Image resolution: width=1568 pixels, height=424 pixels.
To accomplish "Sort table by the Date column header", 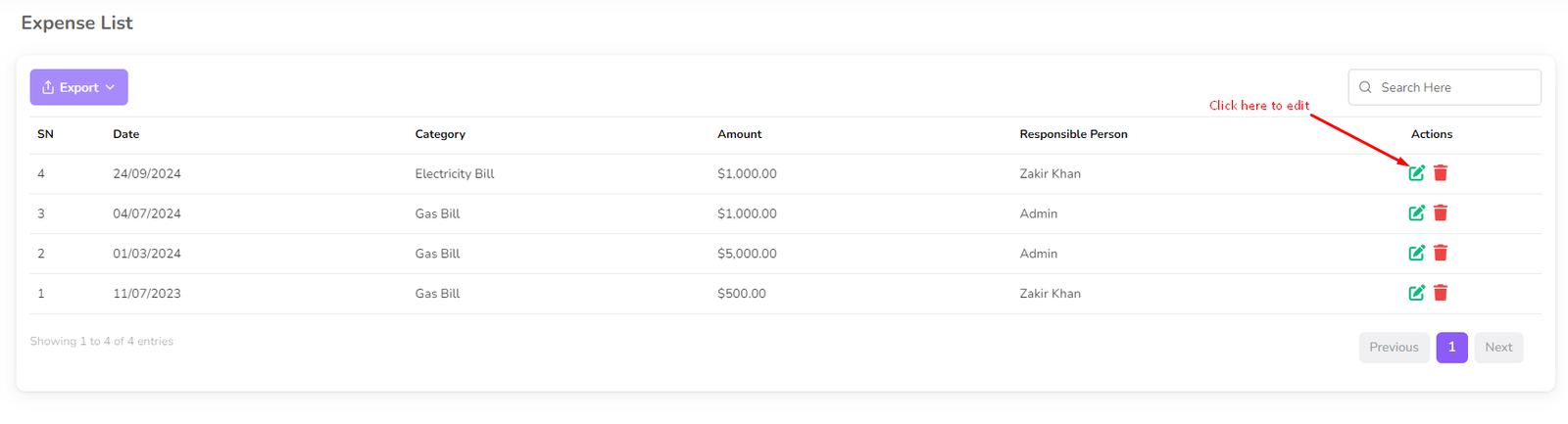I will click(x=126, y=134).
